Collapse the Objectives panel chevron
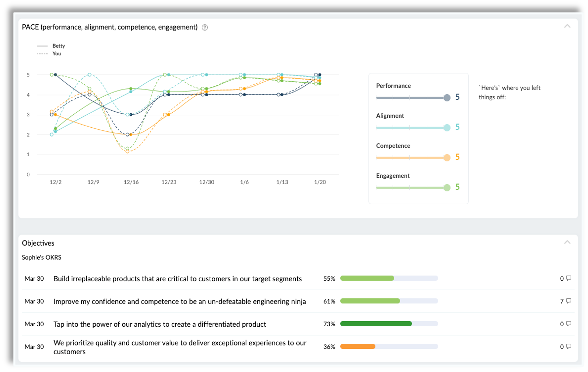This screenshot has width=588, height=372. click(x=567, y=242)
